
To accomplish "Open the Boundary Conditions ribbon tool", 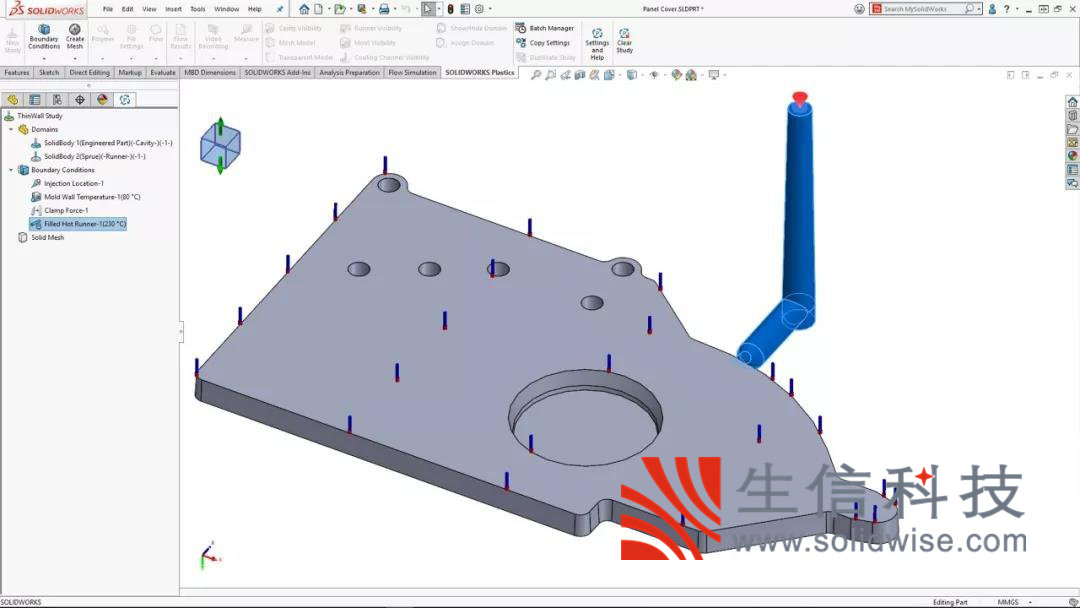I will 44,36.
